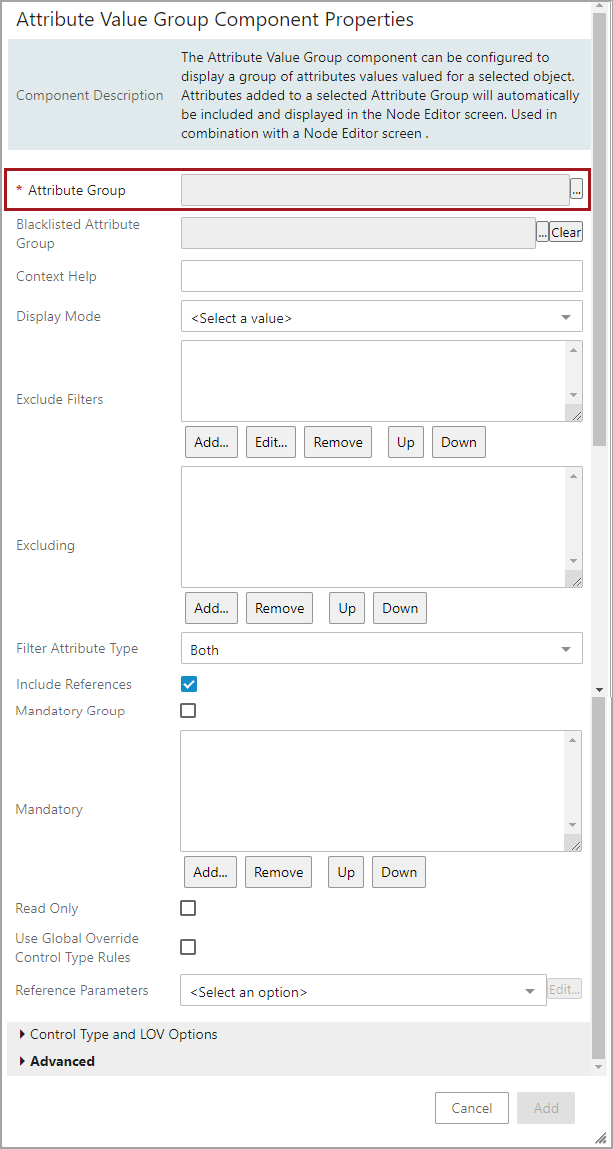Image resolution: width=613 pixels, height=1149 pixels.
Task: Enable the Read Only checkbox
Action: click(187, 908)
